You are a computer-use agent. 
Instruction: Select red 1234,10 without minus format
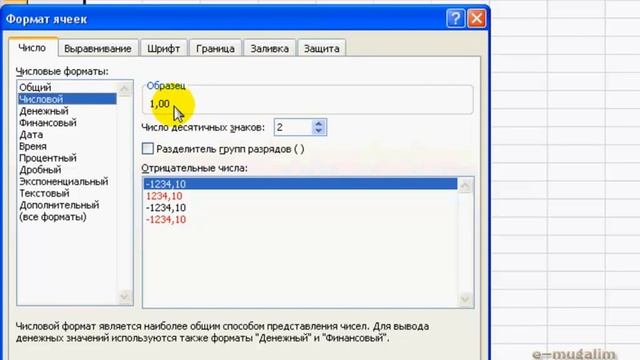(x=300, y=196)
